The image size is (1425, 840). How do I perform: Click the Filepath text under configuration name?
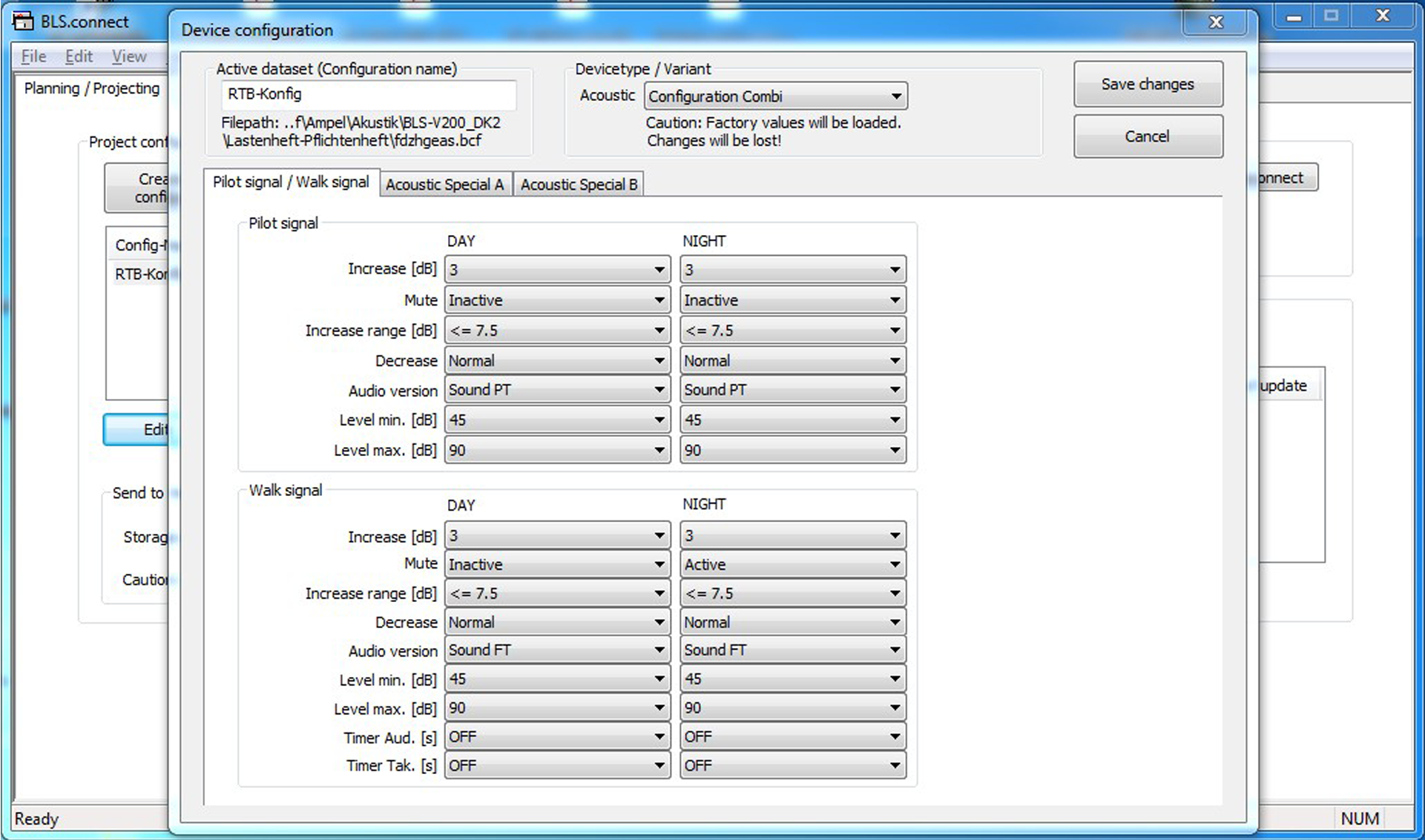(x=361, y=132)
